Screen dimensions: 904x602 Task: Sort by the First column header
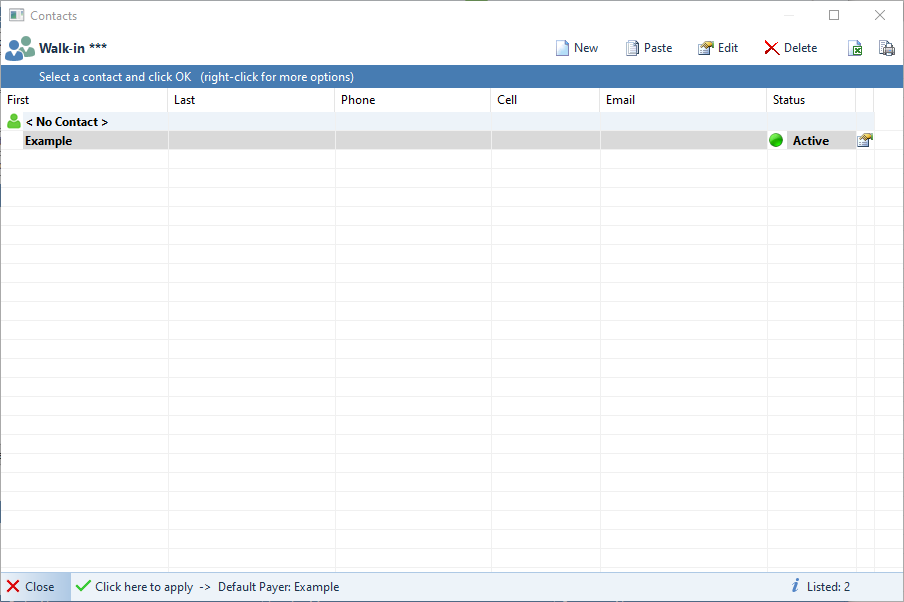[84, 100]
